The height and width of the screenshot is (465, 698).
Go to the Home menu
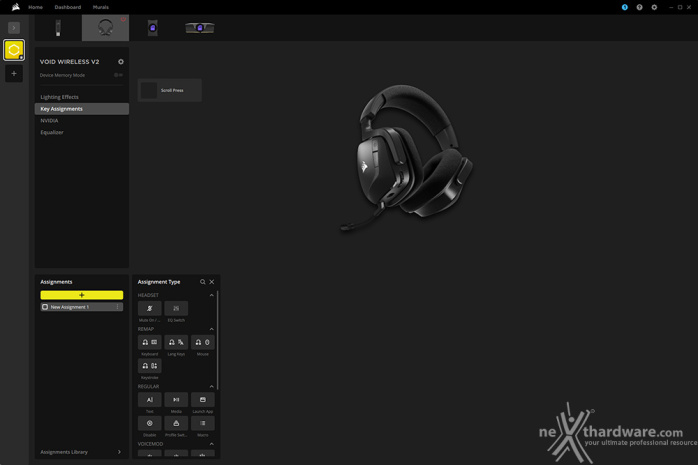(36, 7)
